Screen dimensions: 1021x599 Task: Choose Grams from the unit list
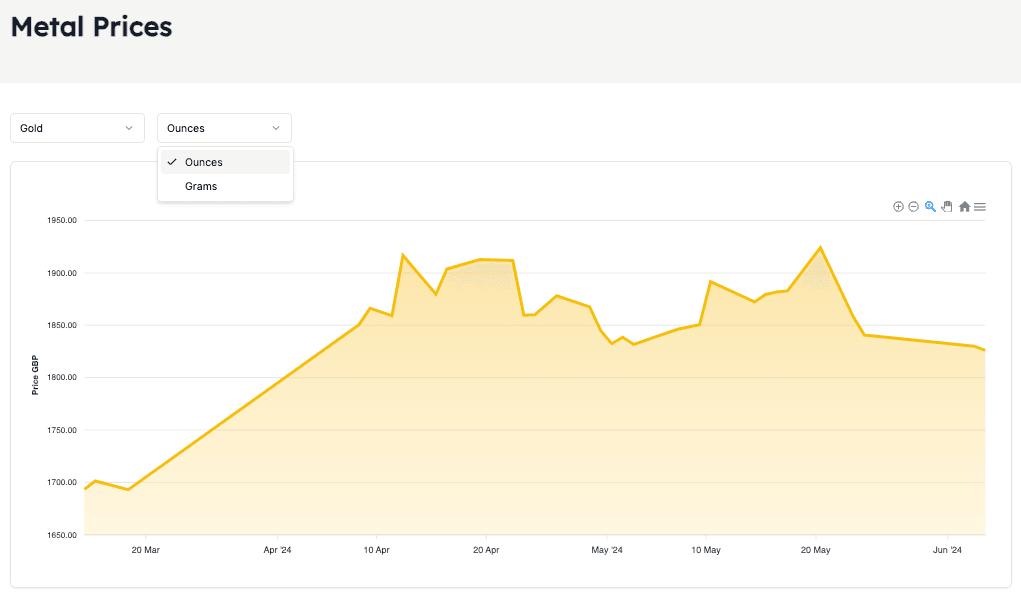201,186
